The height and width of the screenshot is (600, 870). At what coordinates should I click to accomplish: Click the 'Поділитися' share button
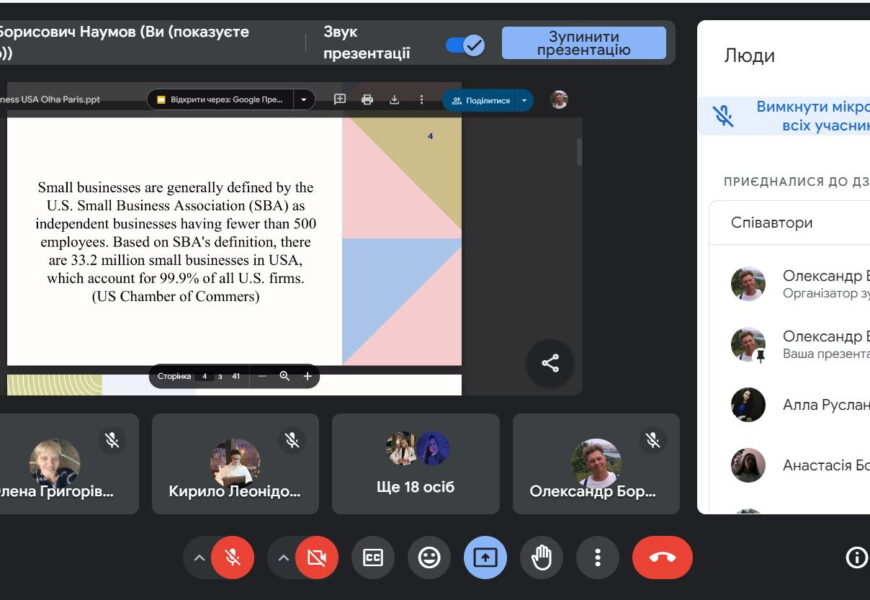(x=480, y=100)
